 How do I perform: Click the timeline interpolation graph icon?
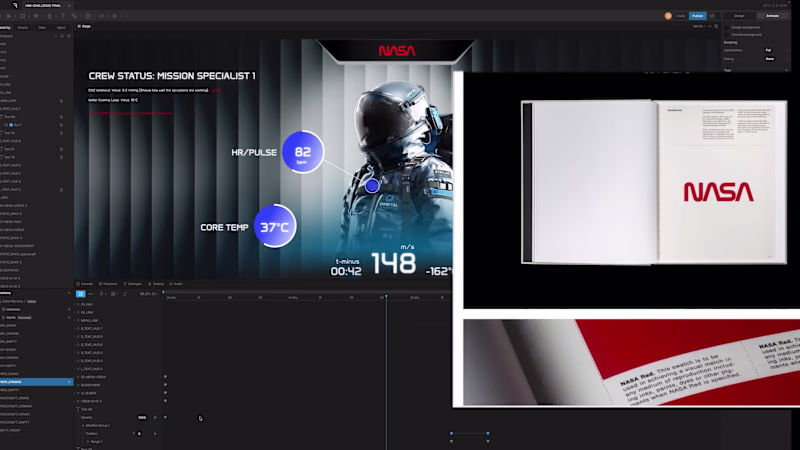pyautogui.click(x=124, y=294)
